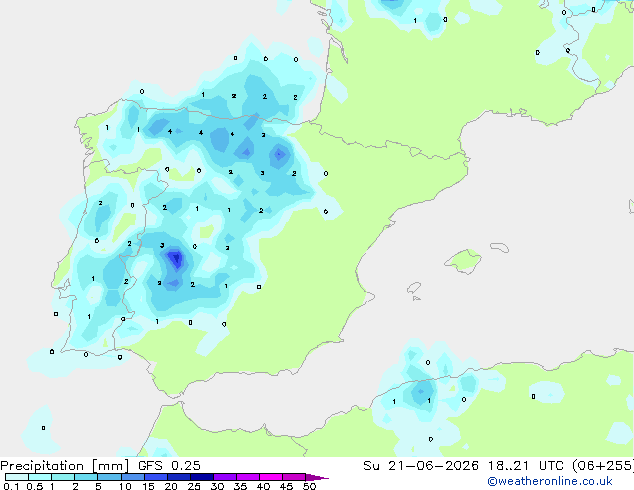
Task: Click the 45–50 mm legend color box
Action: point(294,477)
